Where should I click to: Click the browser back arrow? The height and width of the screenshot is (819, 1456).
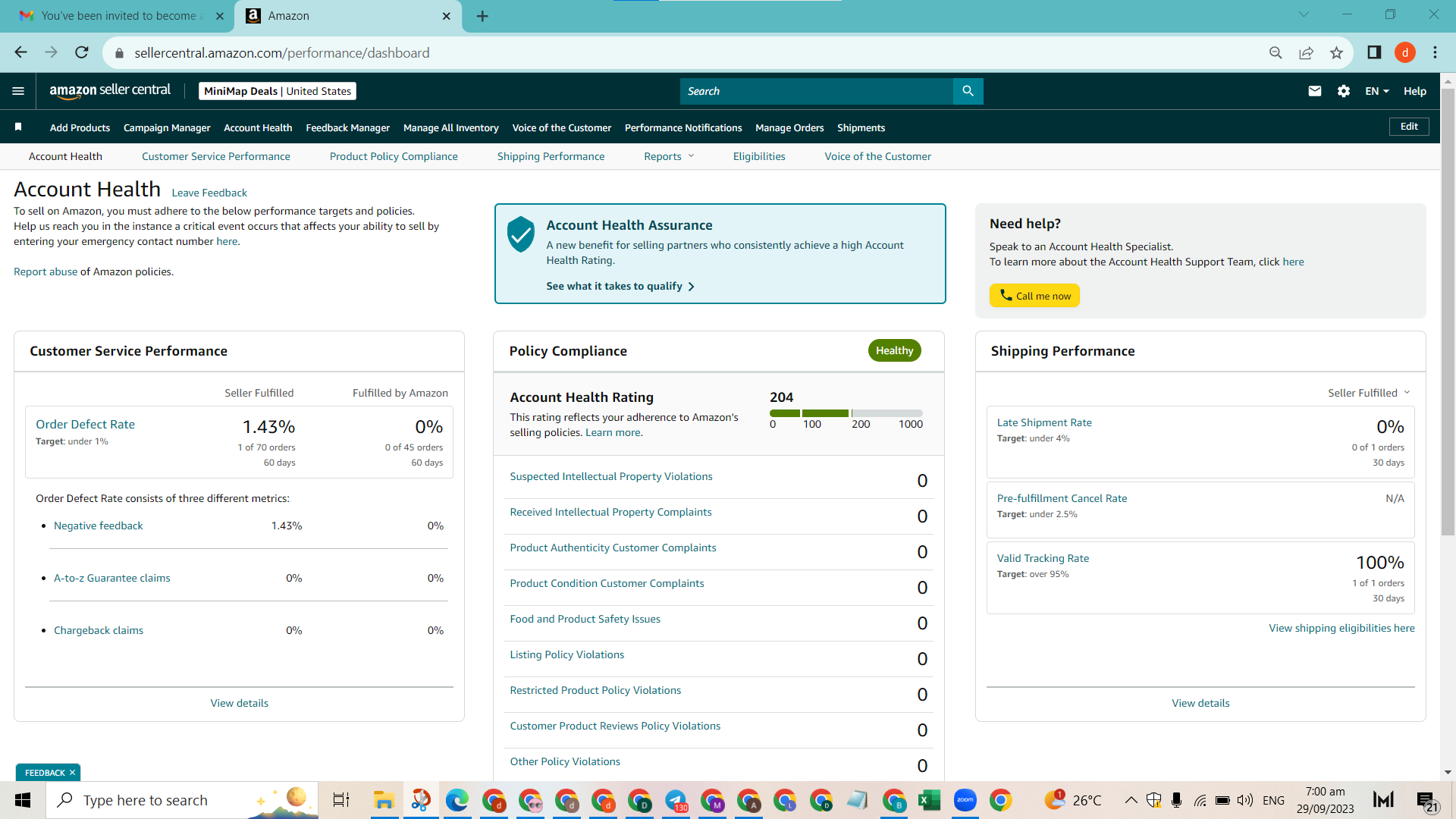tap(20, 52)
